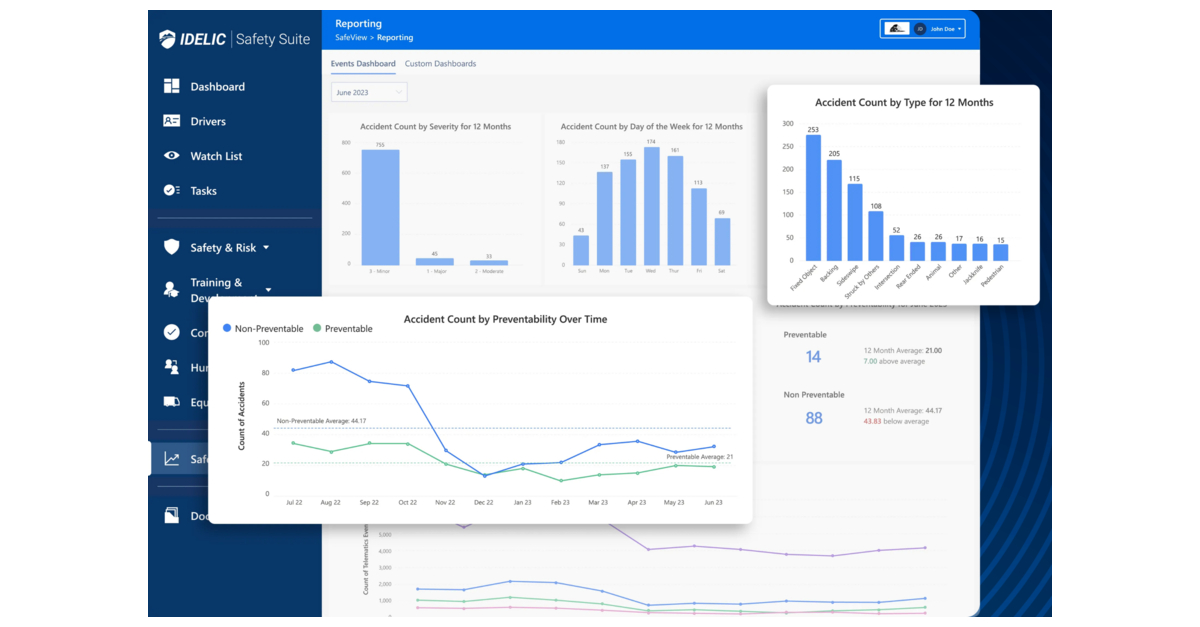Click the Watch List eye icon
The image size is (1200, 627).
(x=173, y=156)
